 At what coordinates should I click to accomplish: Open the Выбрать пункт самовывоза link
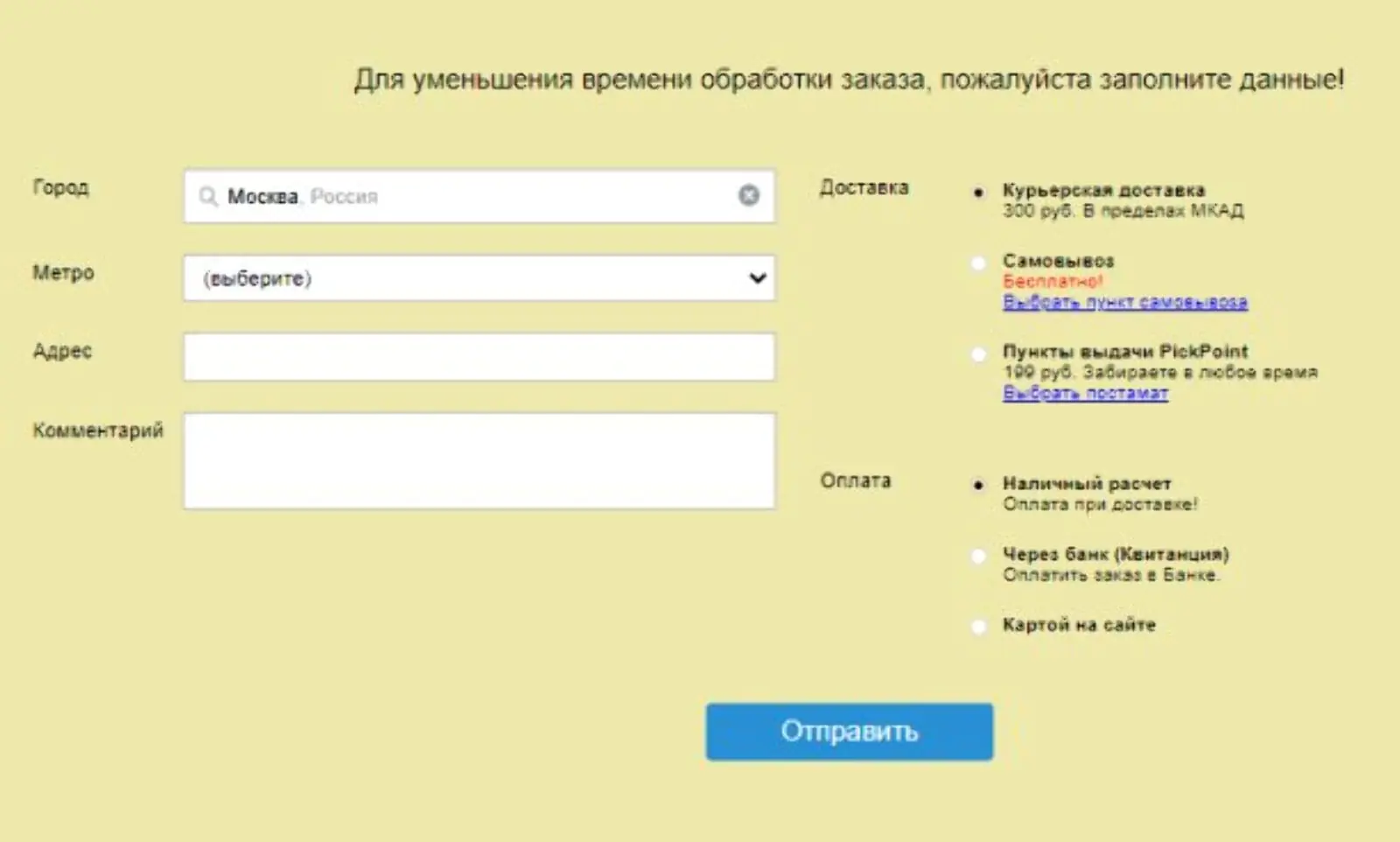click(x=1125, y=302)
